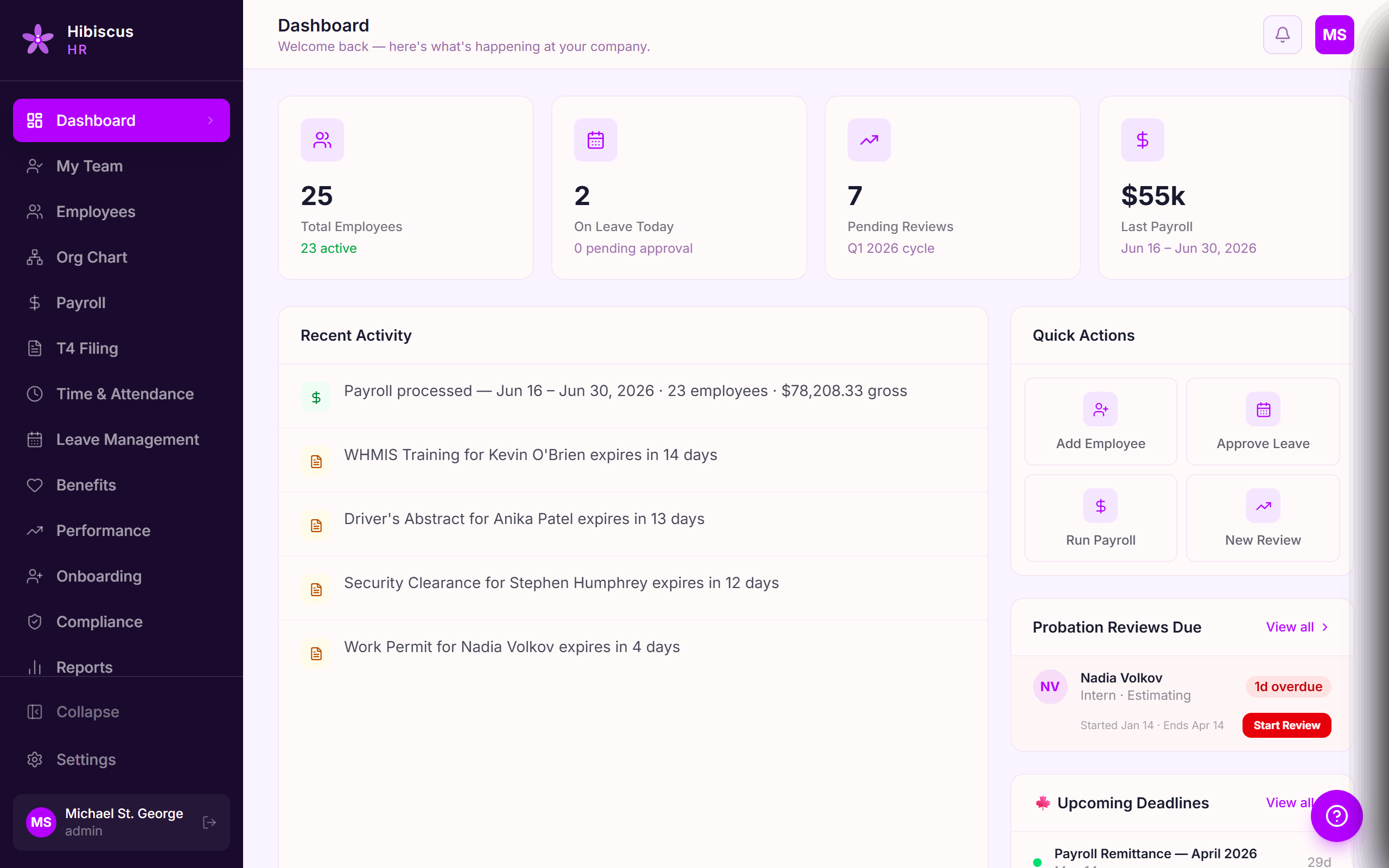Click the Add Employee quick action icon
1389x868 pixels.
[1100, 409]
